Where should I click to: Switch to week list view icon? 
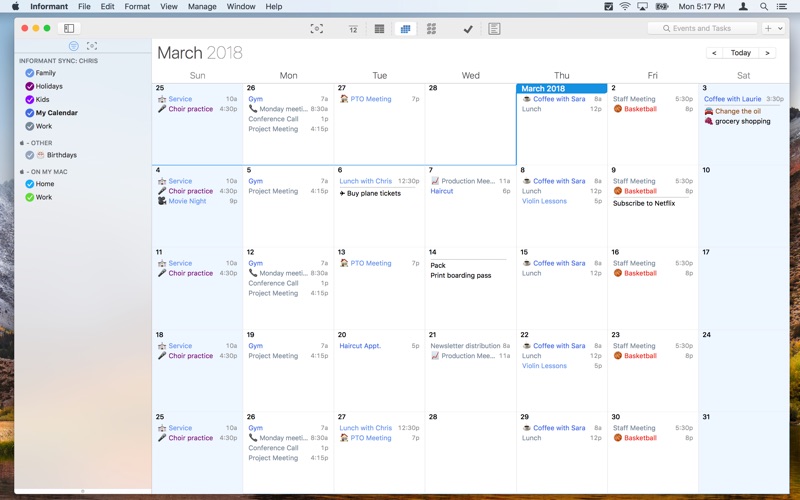[379, 29]
